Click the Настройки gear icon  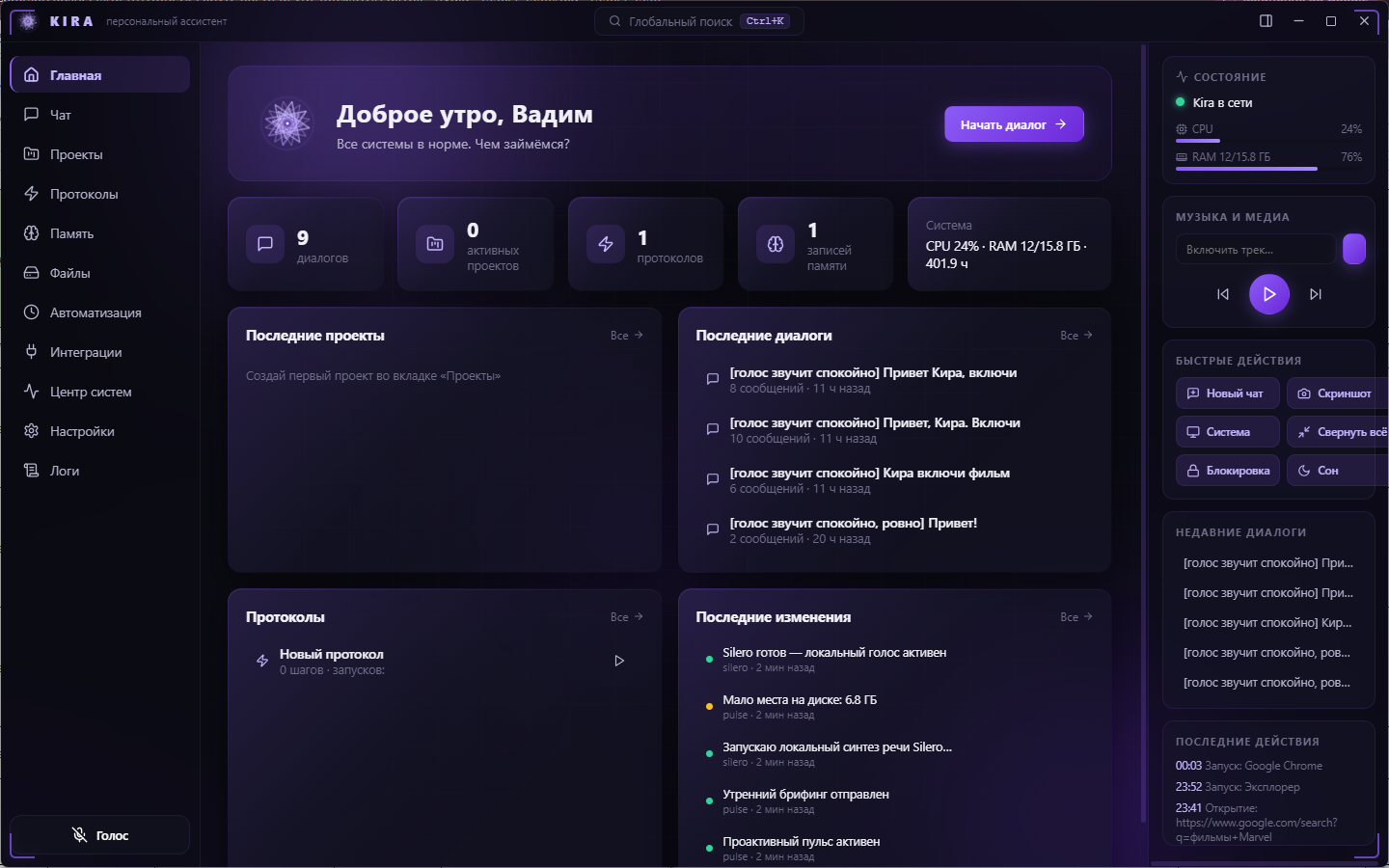[x=32, y=431]
